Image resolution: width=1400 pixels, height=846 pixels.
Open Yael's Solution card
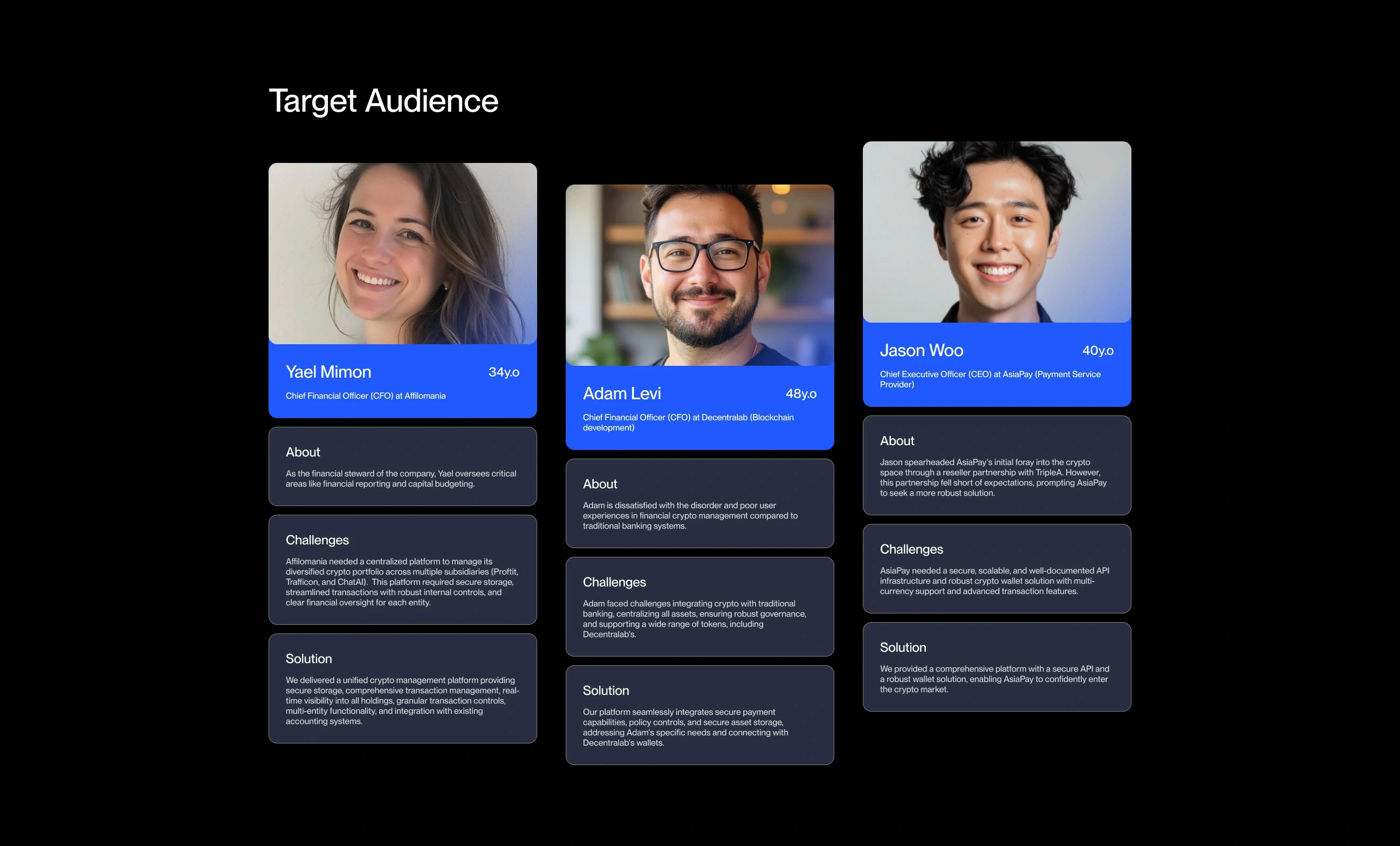[x=402, y=688]
